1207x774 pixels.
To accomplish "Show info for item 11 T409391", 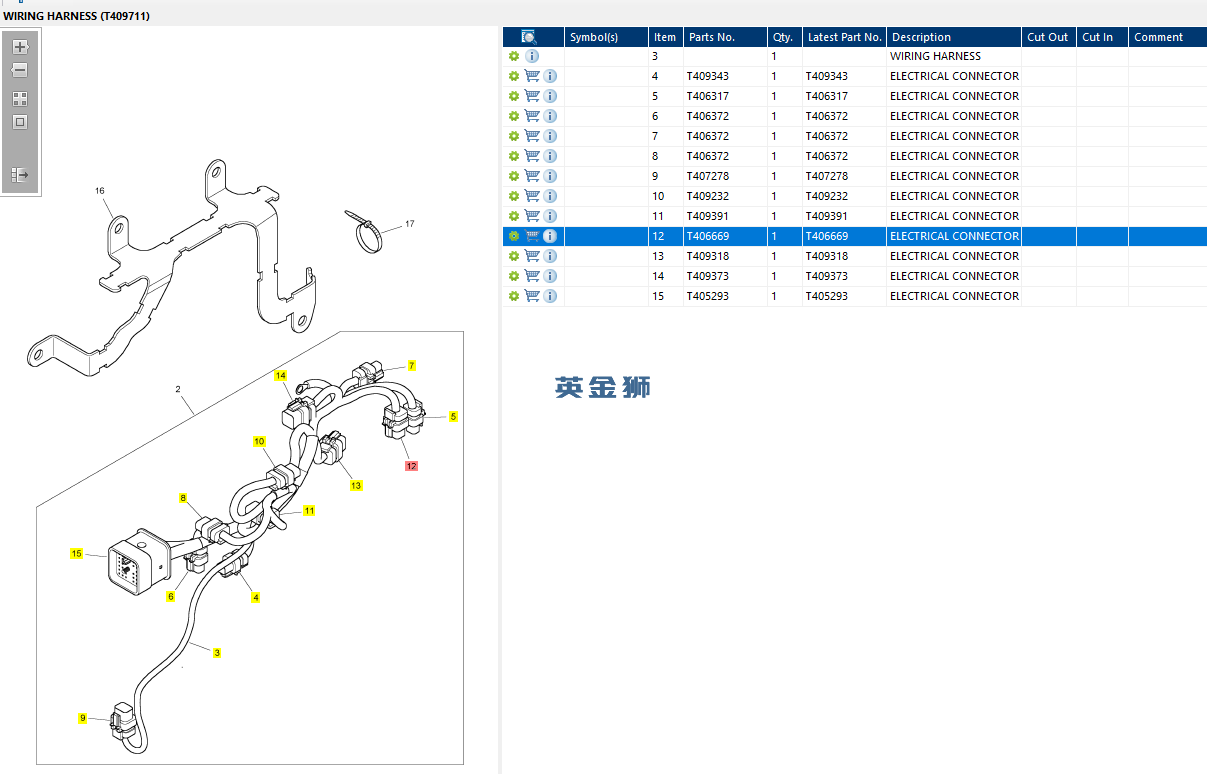I will click(550, 216).
